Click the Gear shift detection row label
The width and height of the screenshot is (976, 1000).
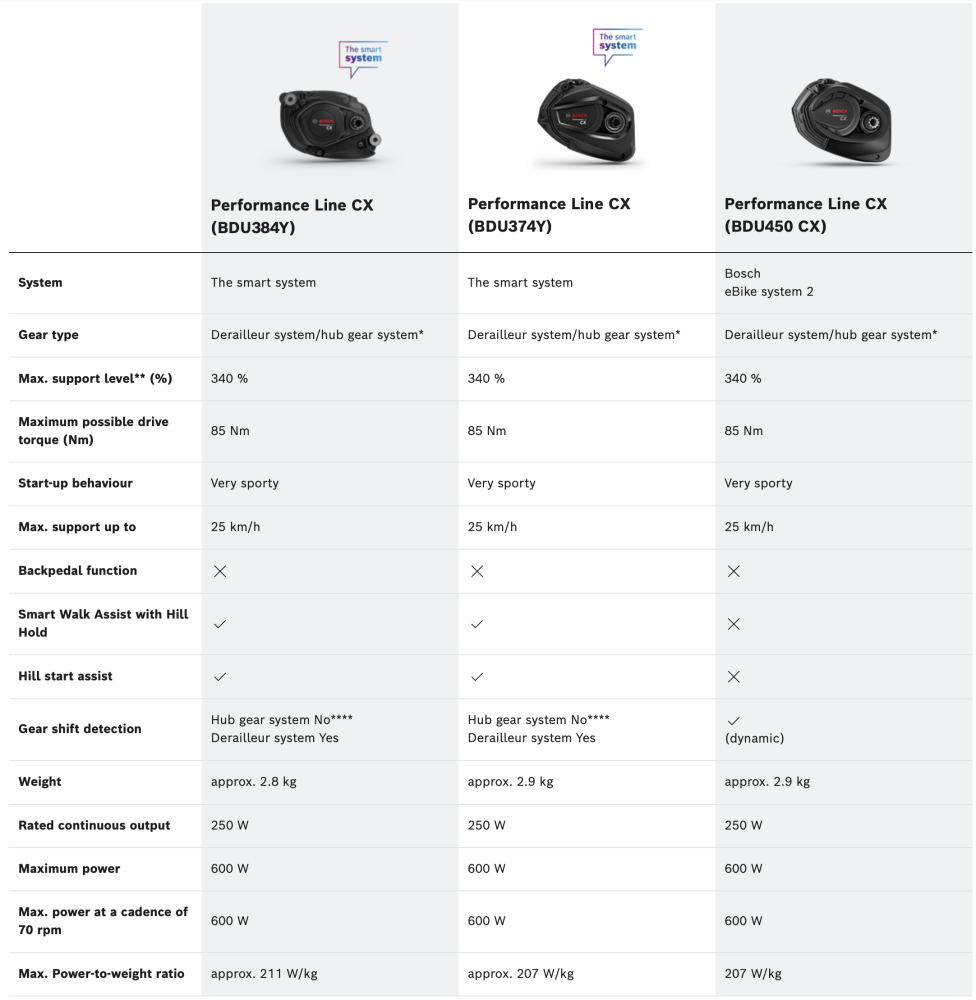click(x=80, y=729)
